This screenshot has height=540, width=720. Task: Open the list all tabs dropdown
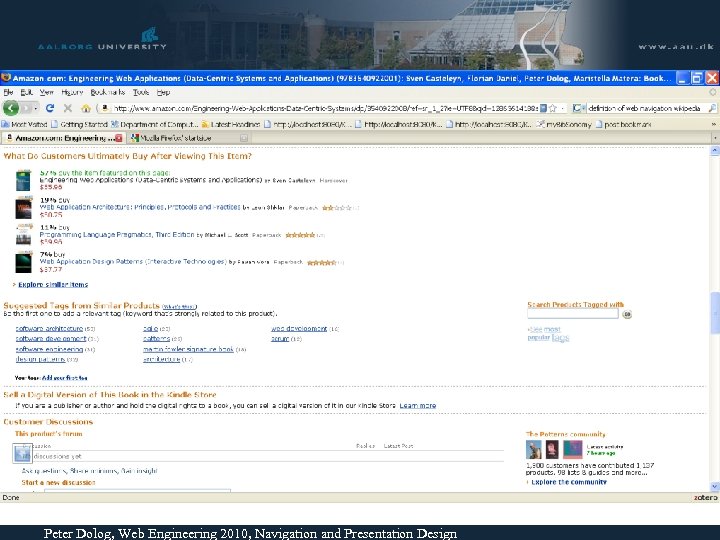coord(715,138)
